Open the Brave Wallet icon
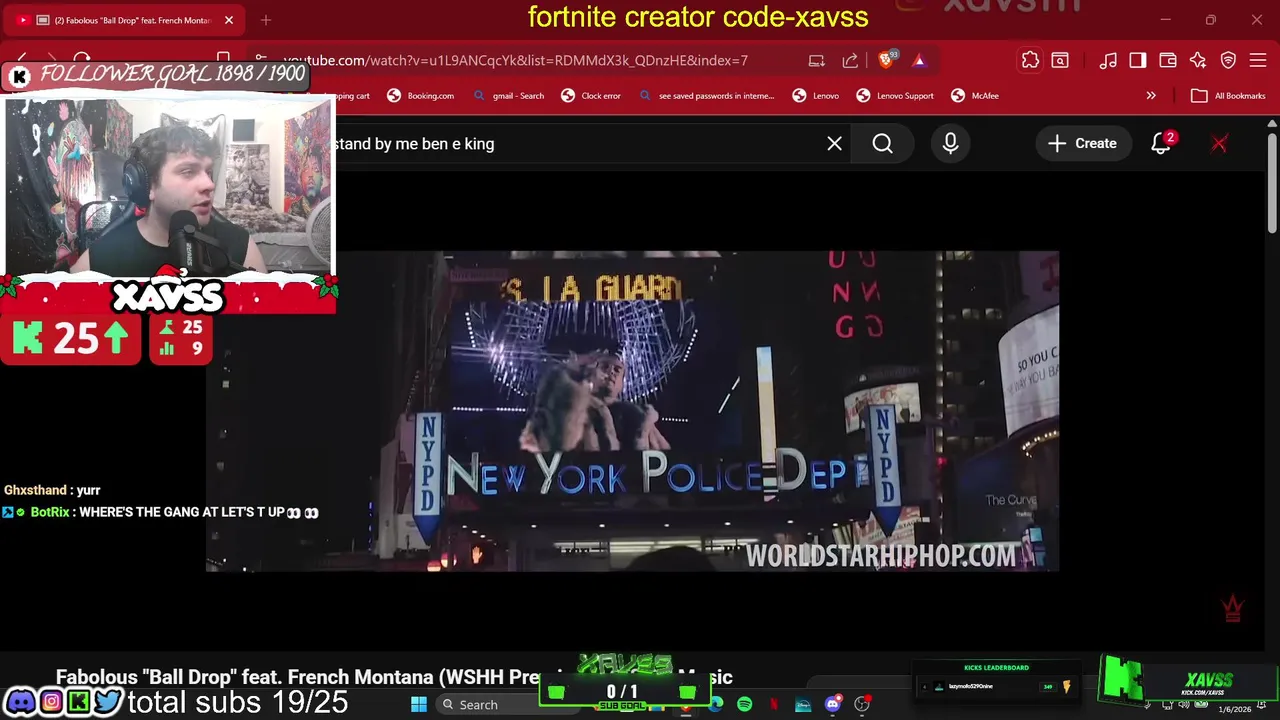The width and height of the screenshot is (1280, 720). (1168, 60)
